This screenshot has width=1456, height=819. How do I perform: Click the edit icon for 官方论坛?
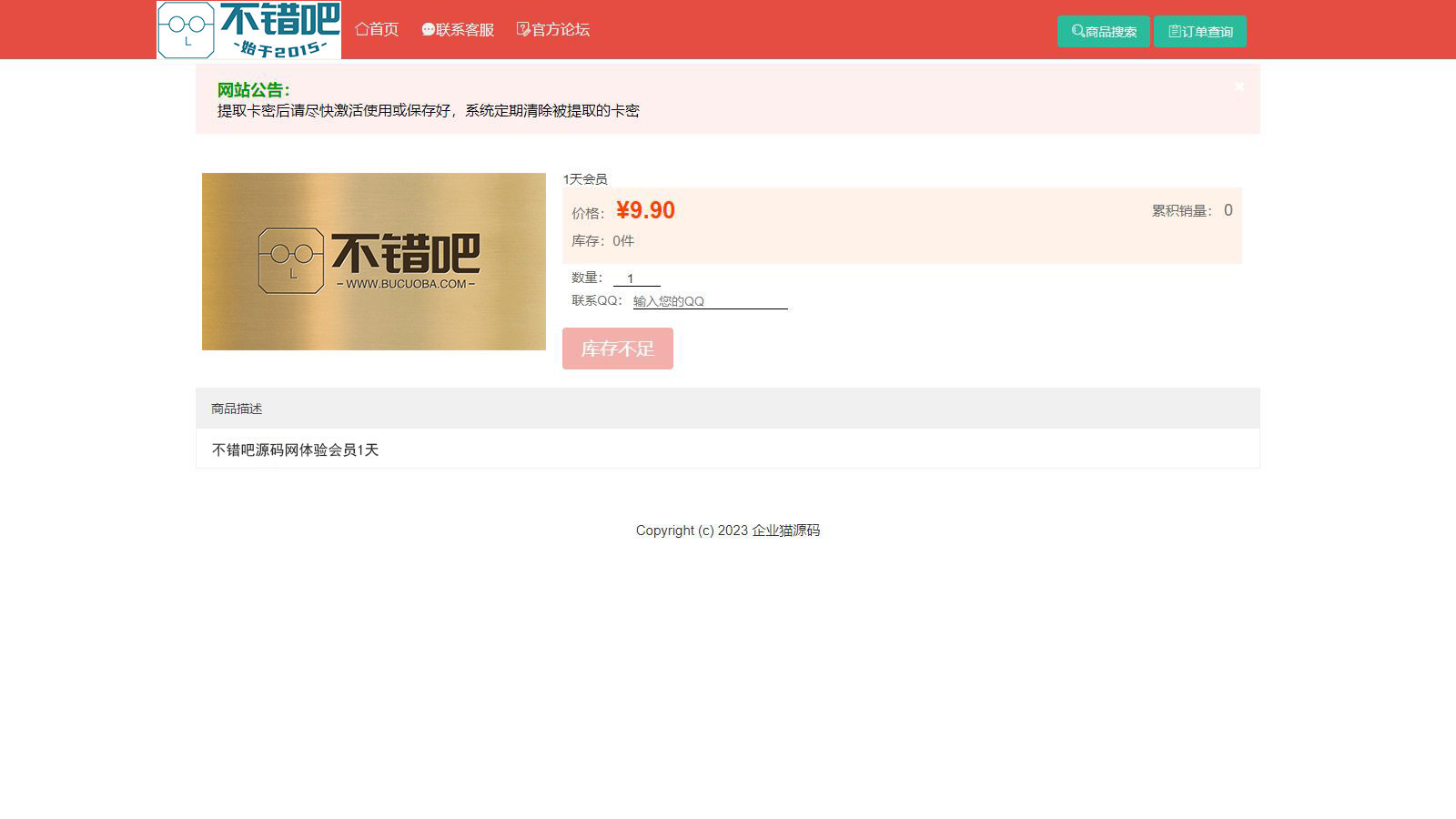coord(523,29)
